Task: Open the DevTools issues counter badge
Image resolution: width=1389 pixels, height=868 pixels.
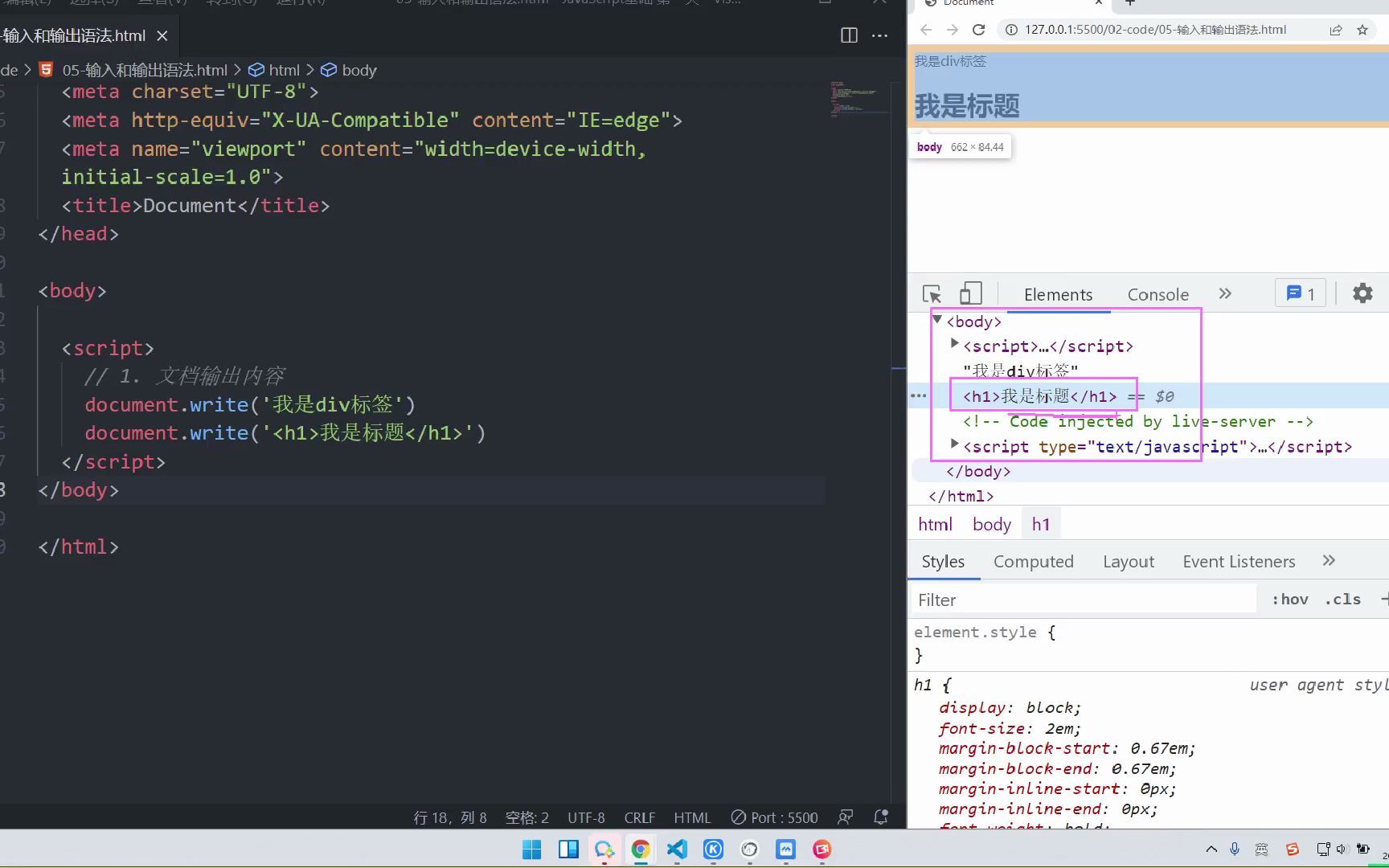Action: (1300, 293)
